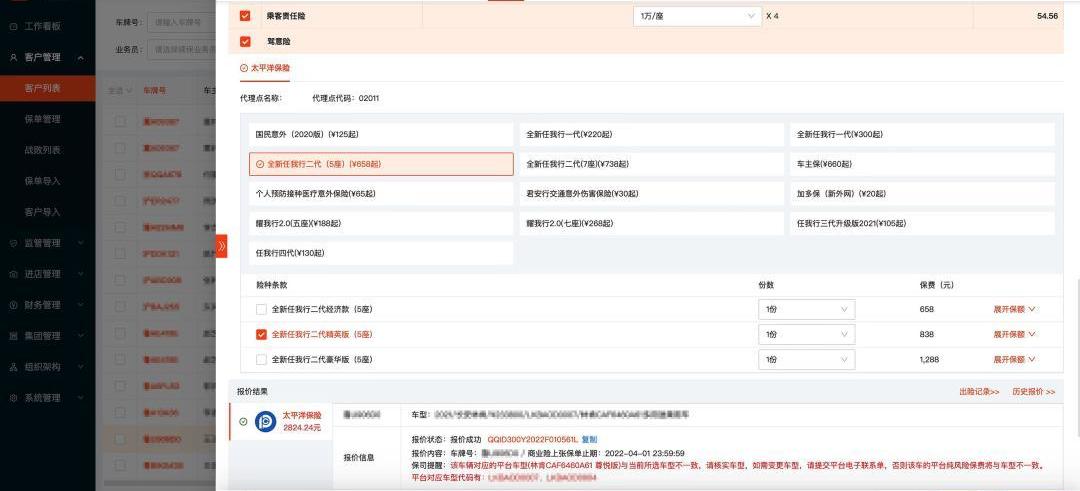This screenshot has width=1080, height=491.
Task: Open 份数 dropdown for 豪华版 row
Action: pyautogui.click(x=807, y=359)
